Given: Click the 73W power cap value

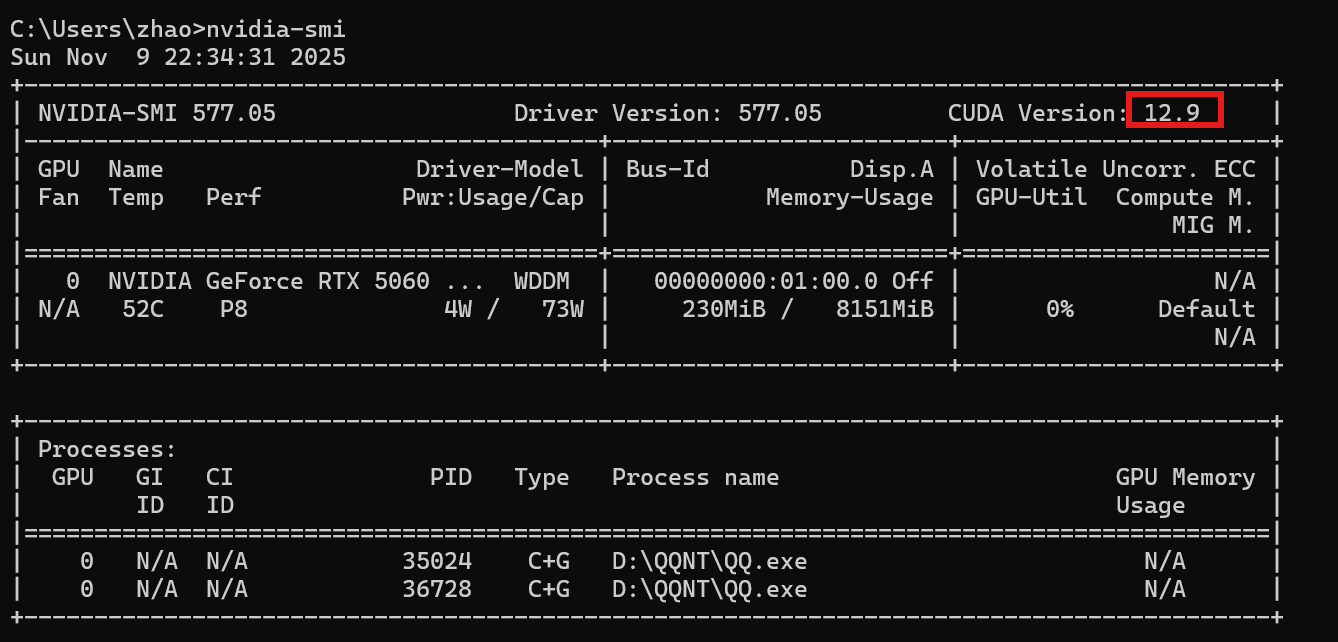Looking at the screenshot, I should 563,309.
